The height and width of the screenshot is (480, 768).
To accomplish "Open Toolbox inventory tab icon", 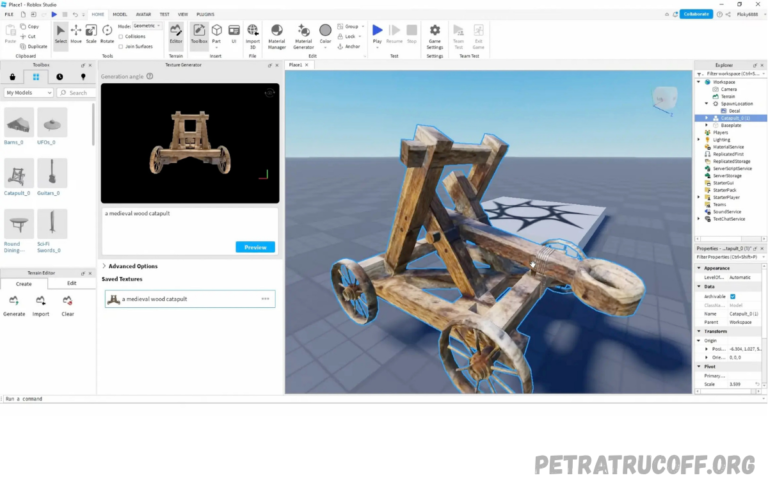I will click(x=36, y=77).
